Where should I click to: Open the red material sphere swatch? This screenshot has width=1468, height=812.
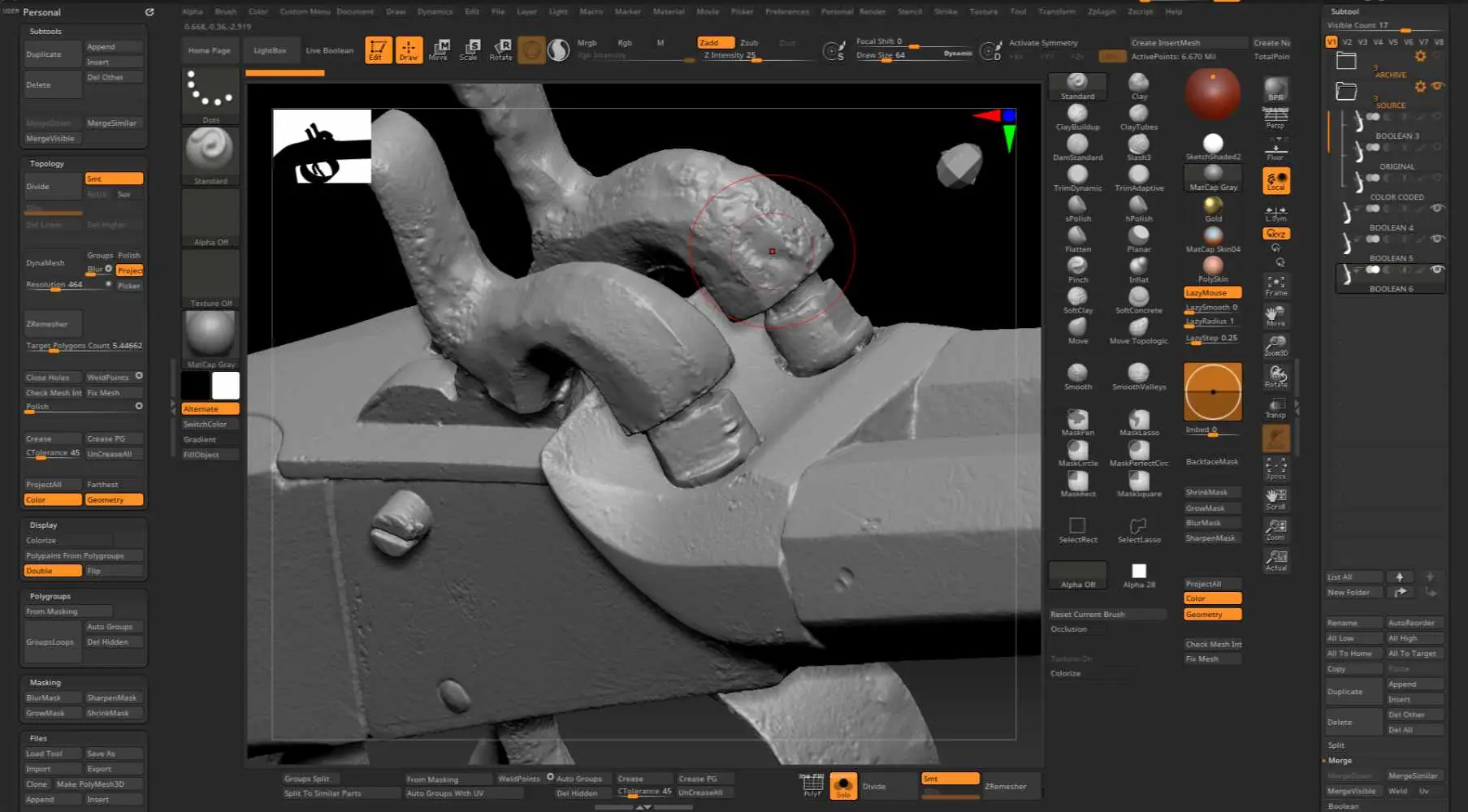[1212, 94]
